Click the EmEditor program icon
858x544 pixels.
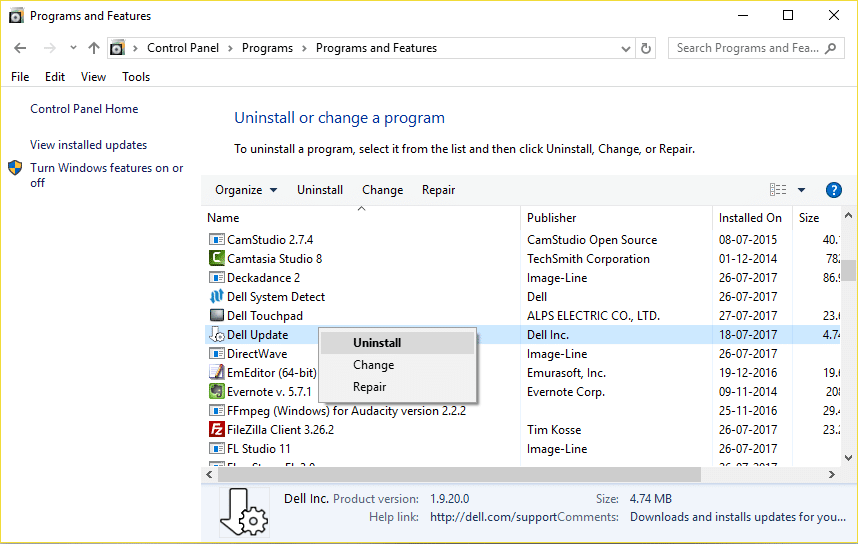[217, 373]
